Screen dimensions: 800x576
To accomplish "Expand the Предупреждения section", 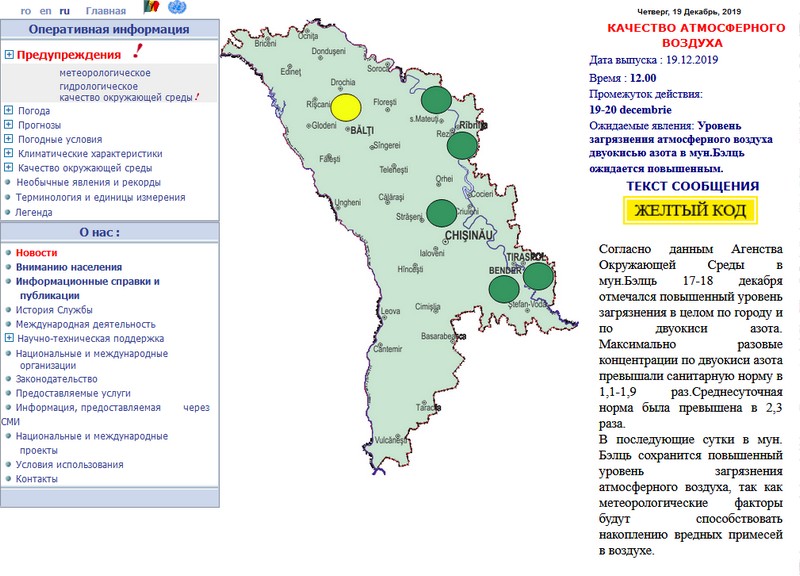I will (x=9, y=56).
